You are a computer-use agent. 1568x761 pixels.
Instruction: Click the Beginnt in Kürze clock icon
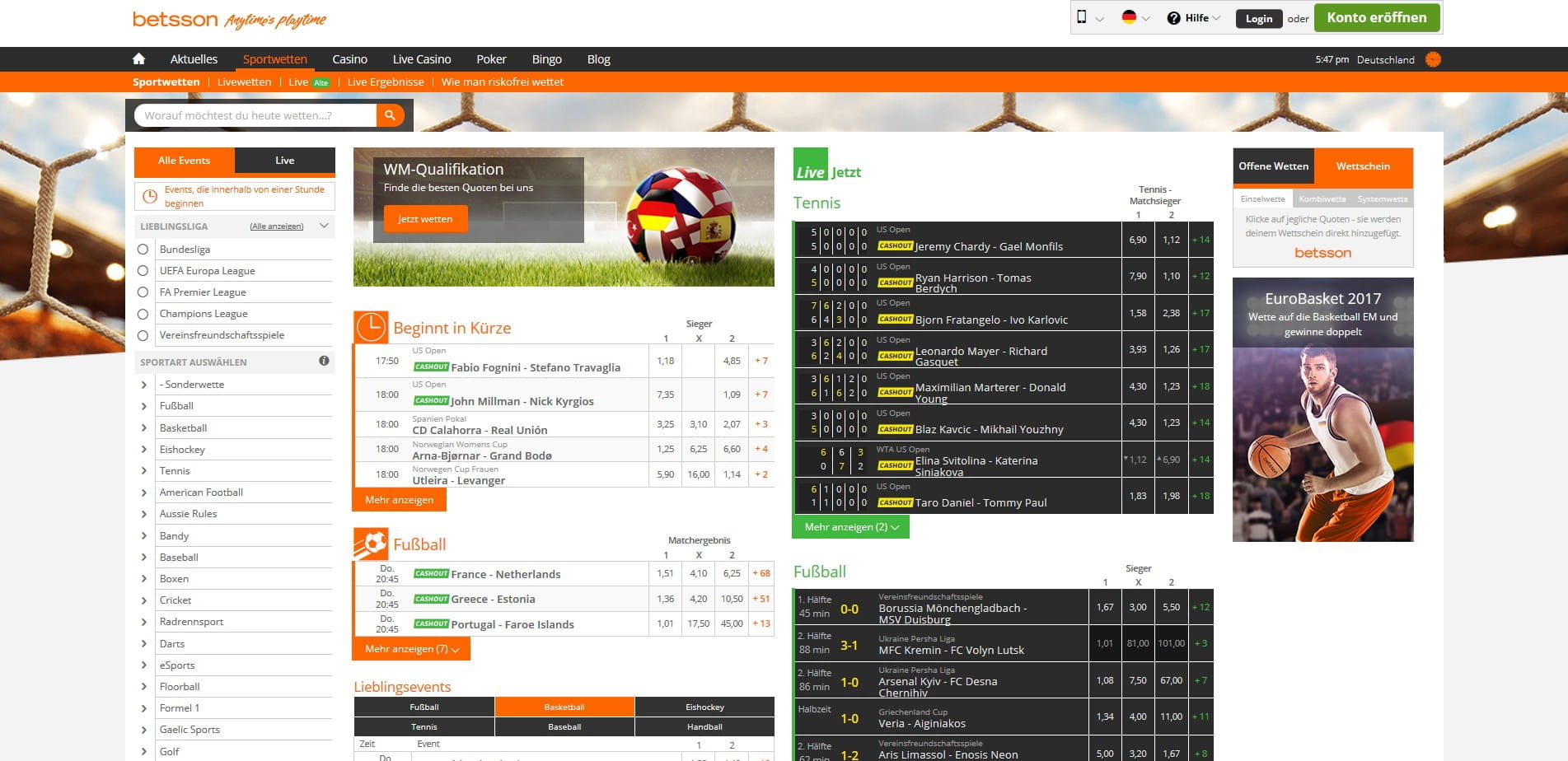[x=371, y=327]
